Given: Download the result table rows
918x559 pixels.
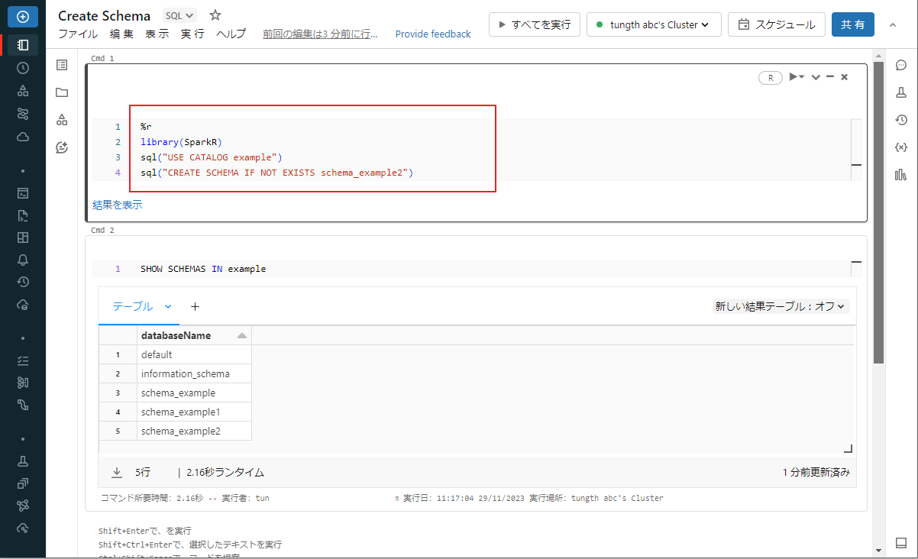Looking at the screenshot, I should click(116, 472).
